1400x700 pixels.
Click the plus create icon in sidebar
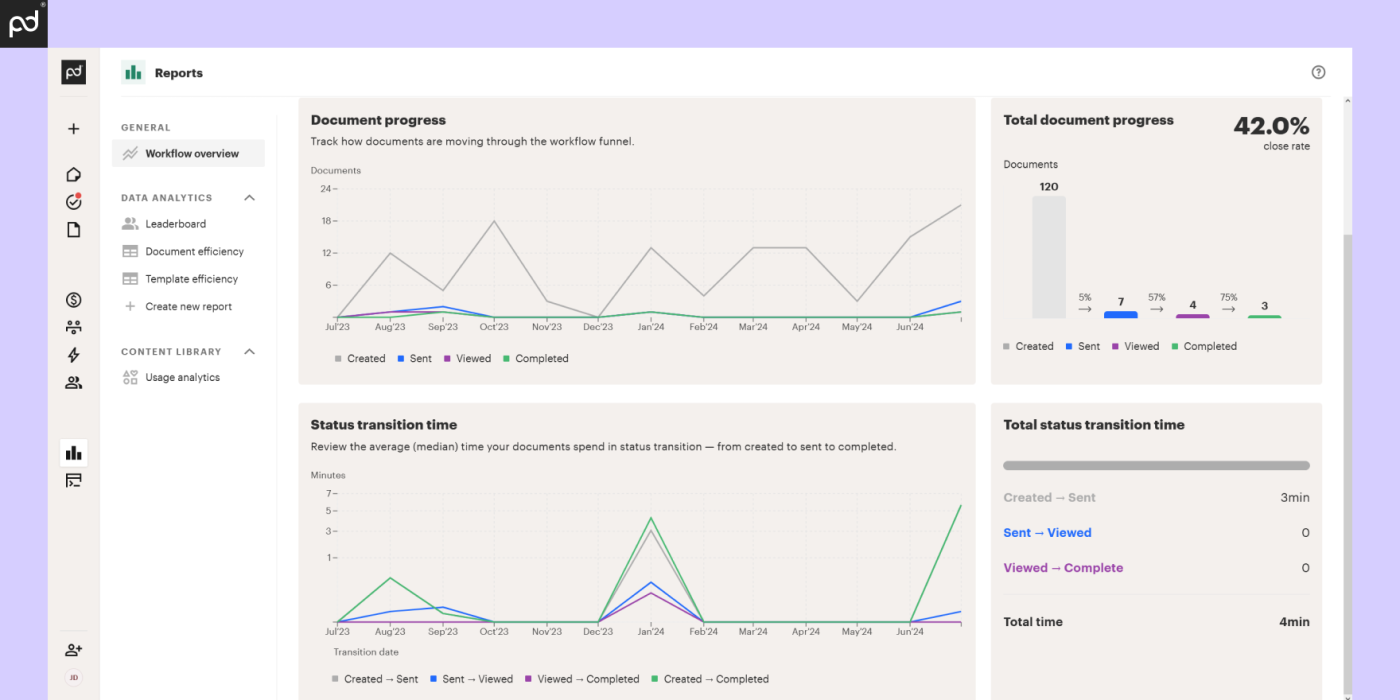pyautogui.click(x=73, y=129)
